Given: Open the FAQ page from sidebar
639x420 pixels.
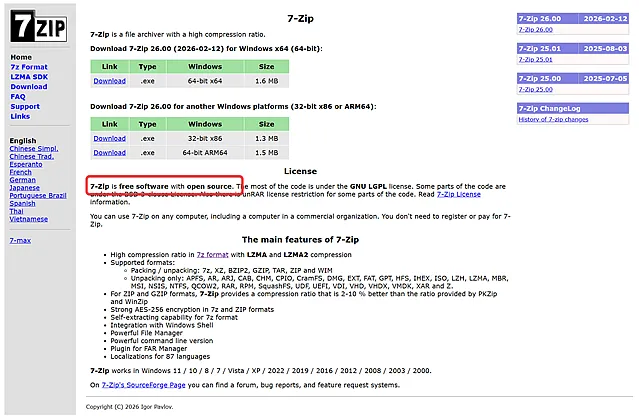Looking at the screenshot, I should 17,96.
